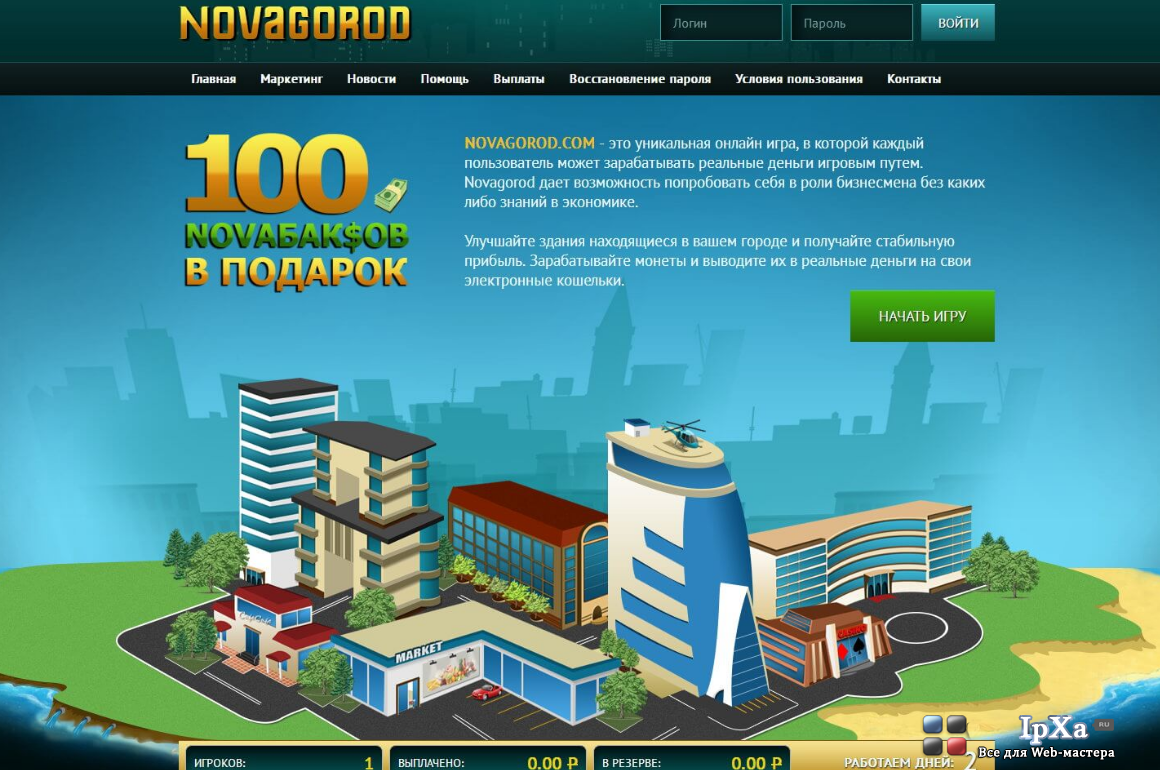The image size is (1160, 770).
Task: Click the helicopter on the tower
Action: [683, 433]
